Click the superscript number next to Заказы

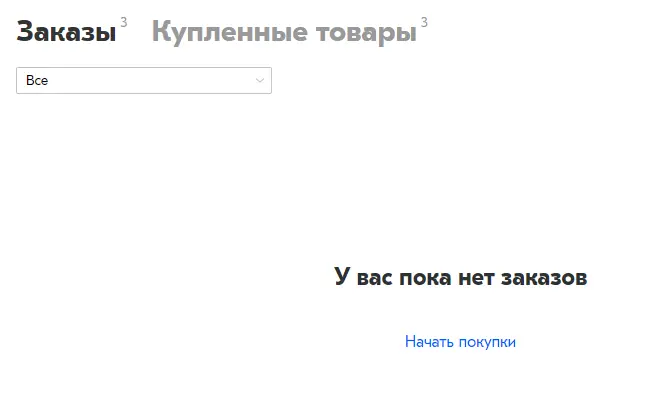(123, 22)
